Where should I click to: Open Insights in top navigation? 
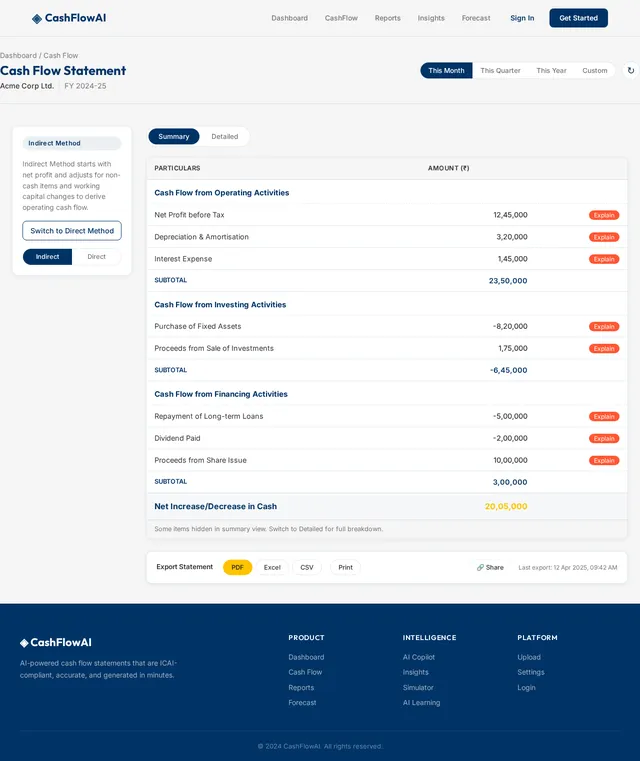tap(431, 18)
